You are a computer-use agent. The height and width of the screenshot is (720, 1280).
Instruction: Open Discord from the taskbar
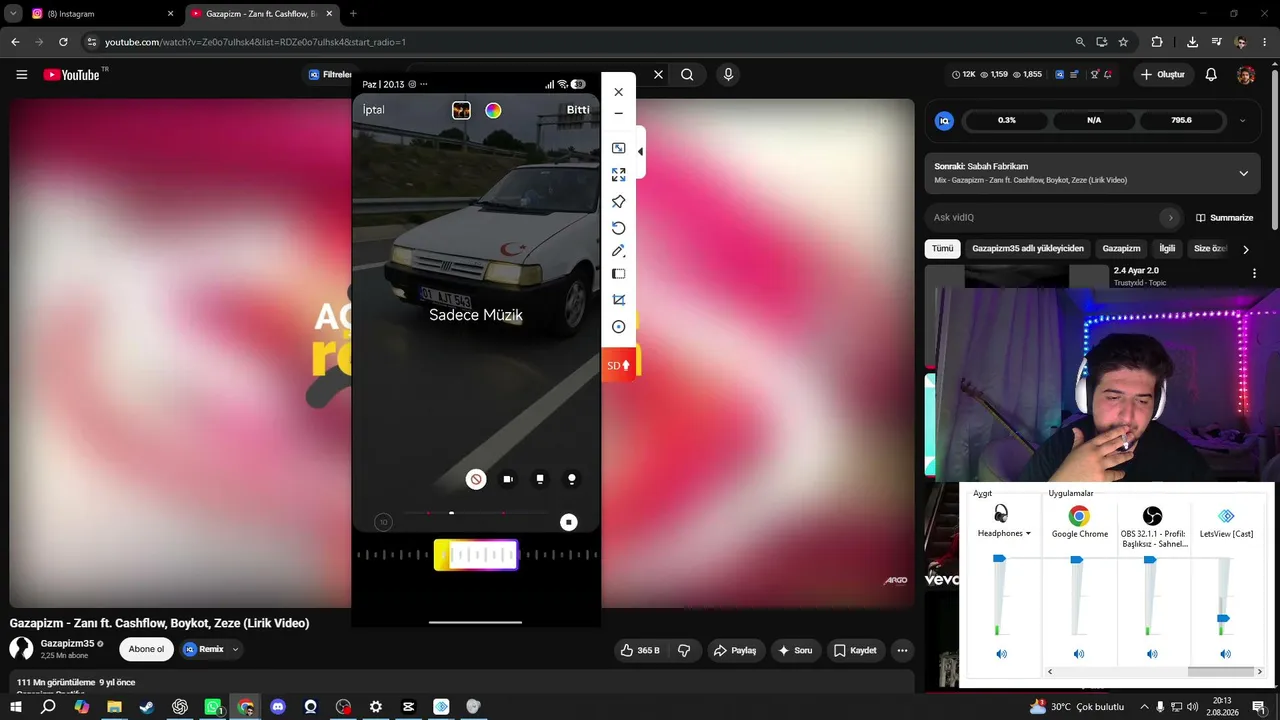click(x=278, y=707)
